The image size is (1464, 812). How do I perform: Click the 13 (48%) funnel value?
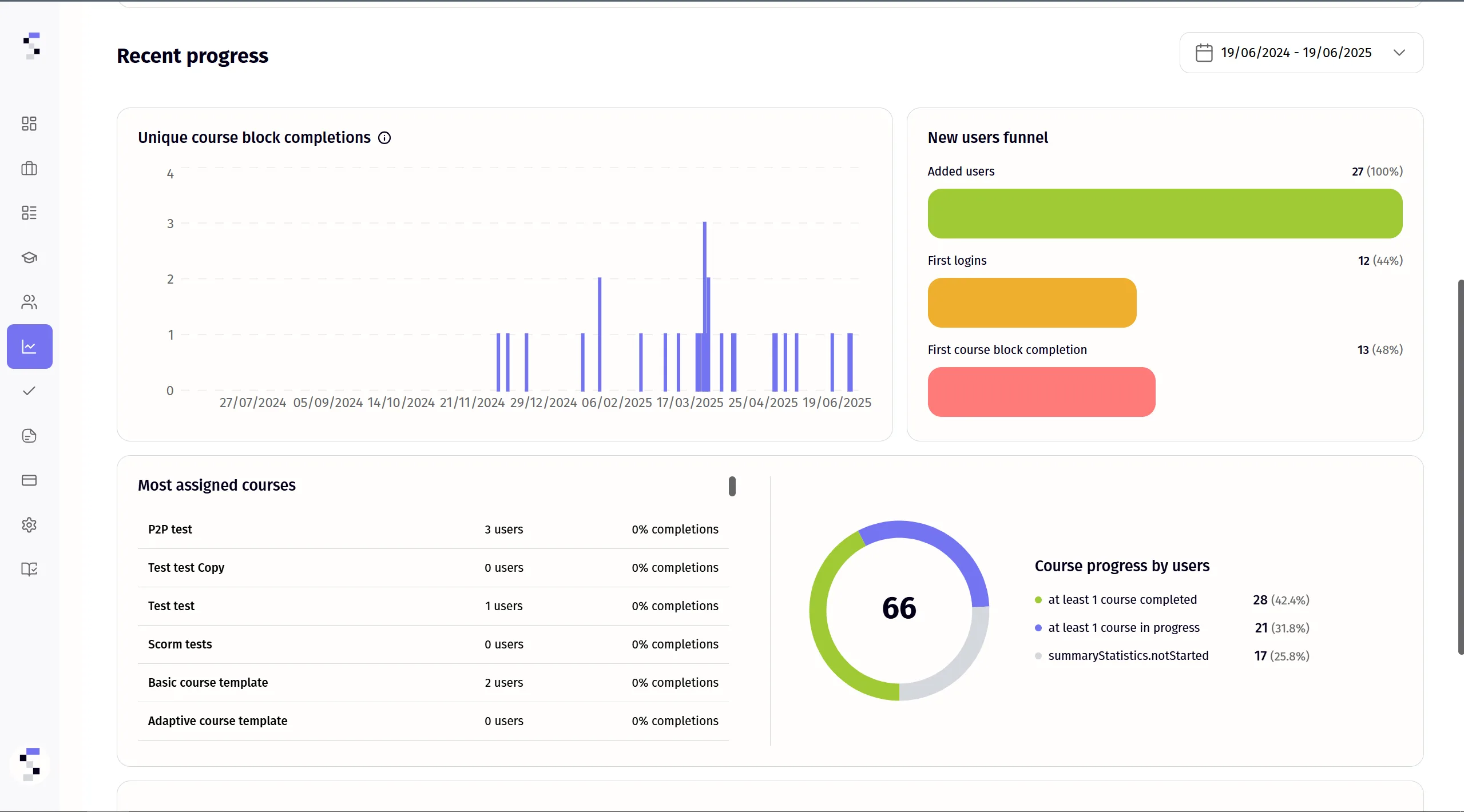[1380, 350]
